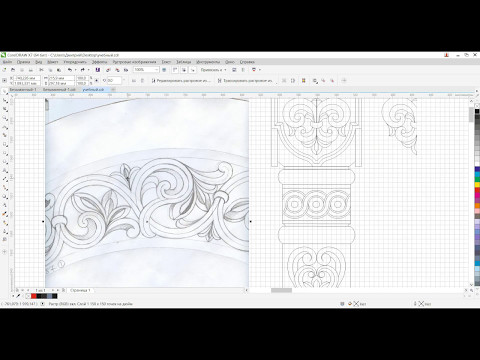This screenshot has height=360, width=480.
Task: Click the Crop bitmap icon in property bar
Action: pos(284,81)
